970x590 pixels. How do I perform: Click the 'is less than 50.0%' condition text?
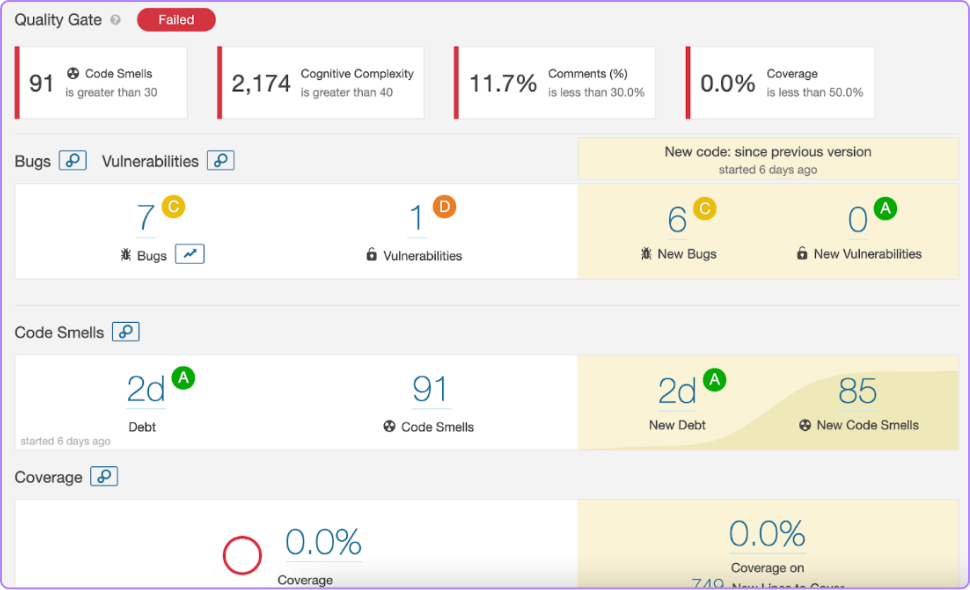(815, 93)
